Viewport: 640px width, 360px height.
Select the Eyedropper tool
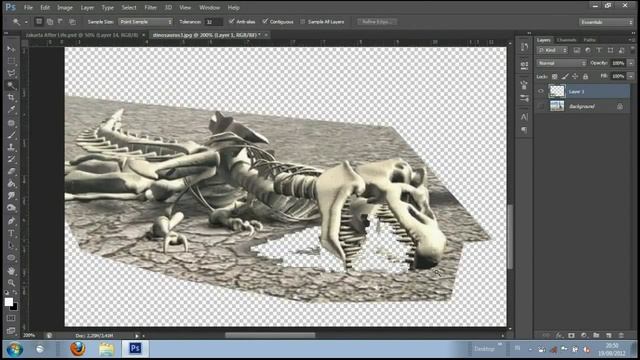(x=11, y=110)
